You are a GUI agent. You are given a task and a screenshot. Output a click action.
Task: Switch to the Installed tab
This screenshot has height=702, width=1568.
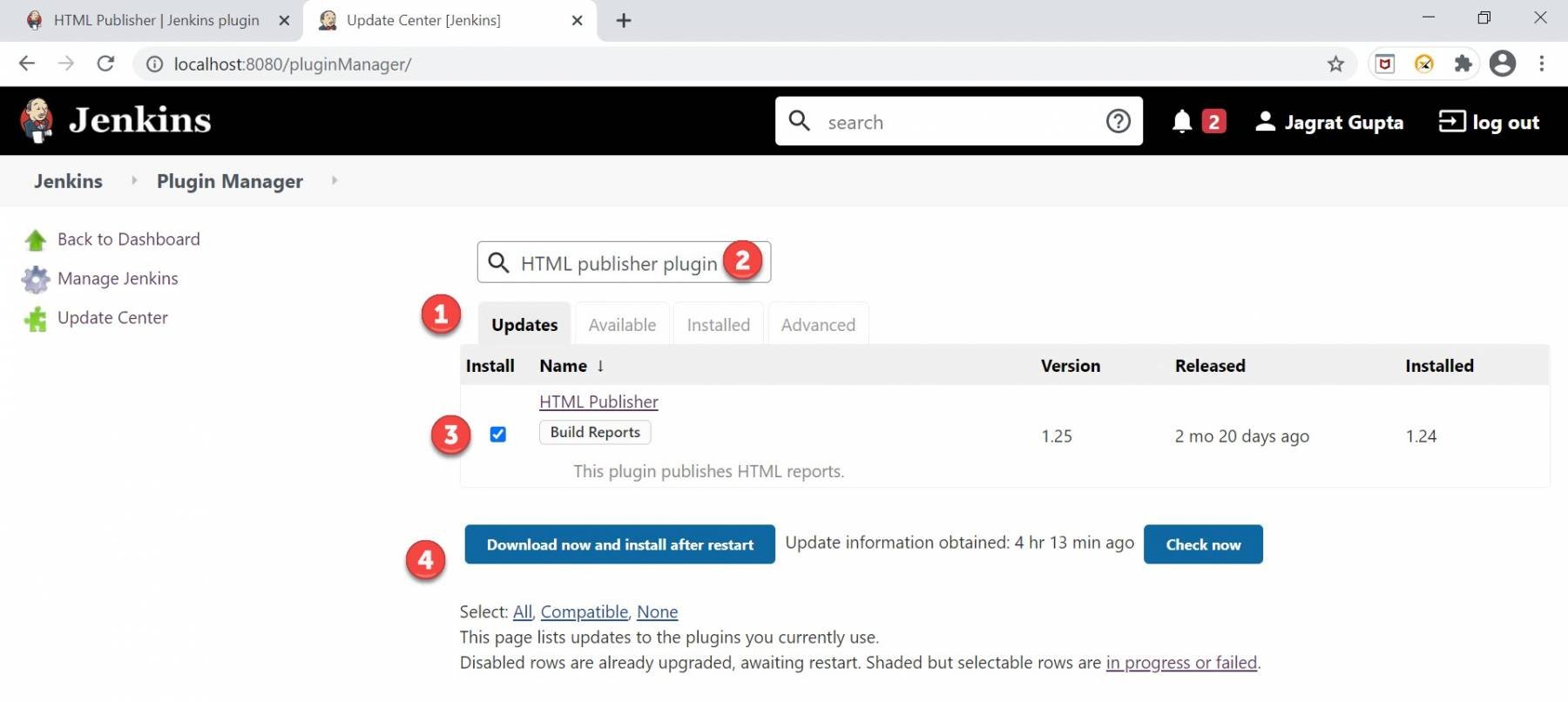718,324
